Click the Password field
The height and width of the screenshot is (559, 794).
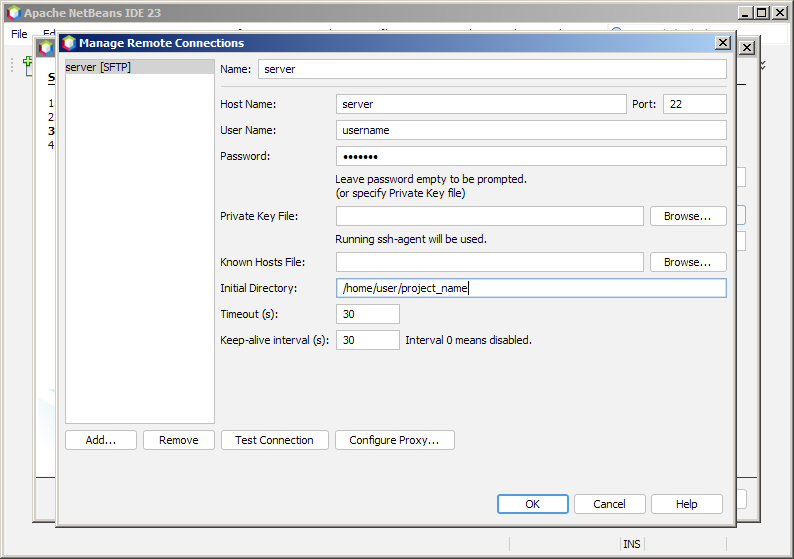(x=530, y=156)
